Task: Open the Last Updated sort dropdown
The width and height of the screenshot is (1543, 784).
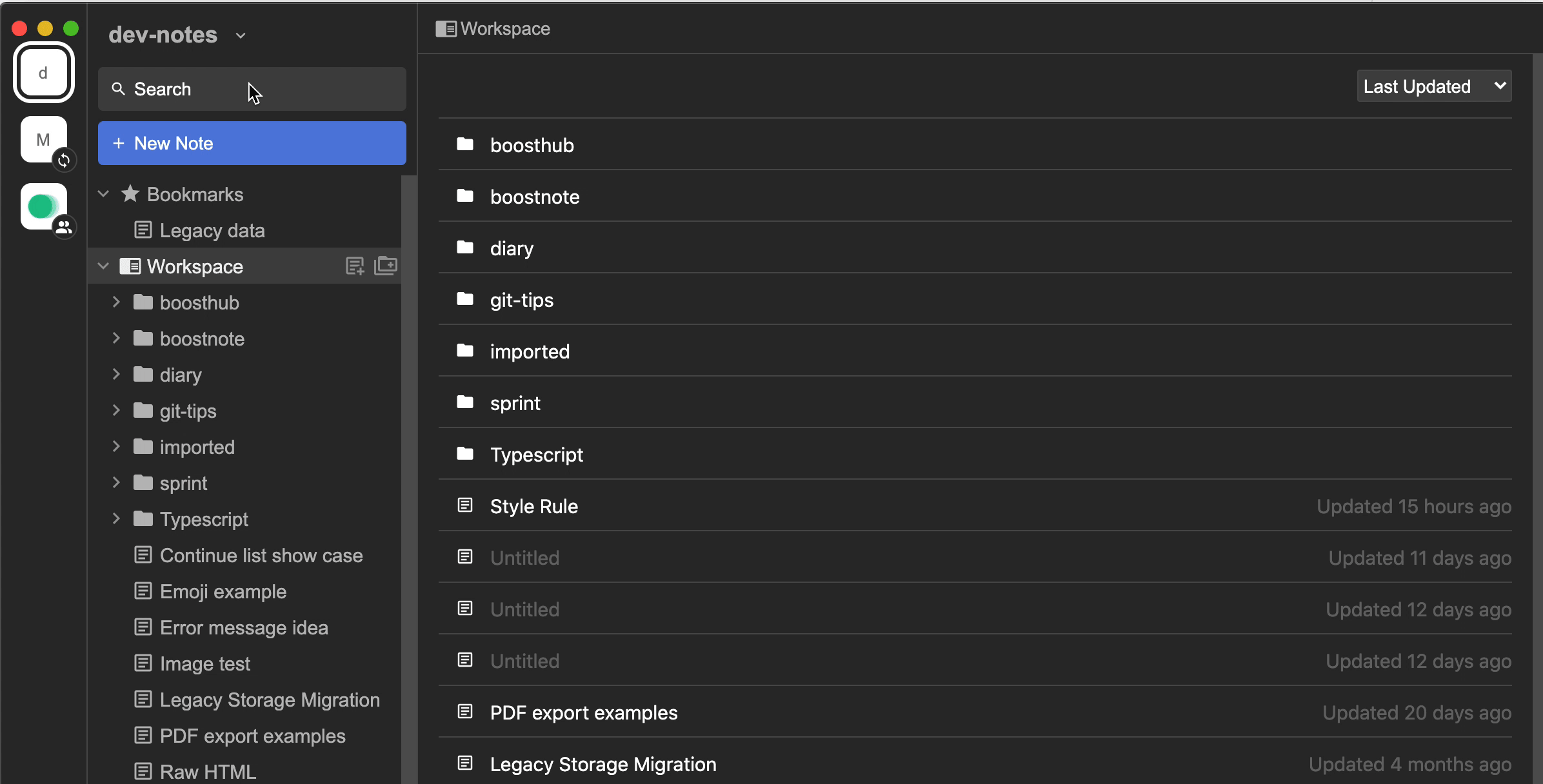Action: pos(1433,86)
